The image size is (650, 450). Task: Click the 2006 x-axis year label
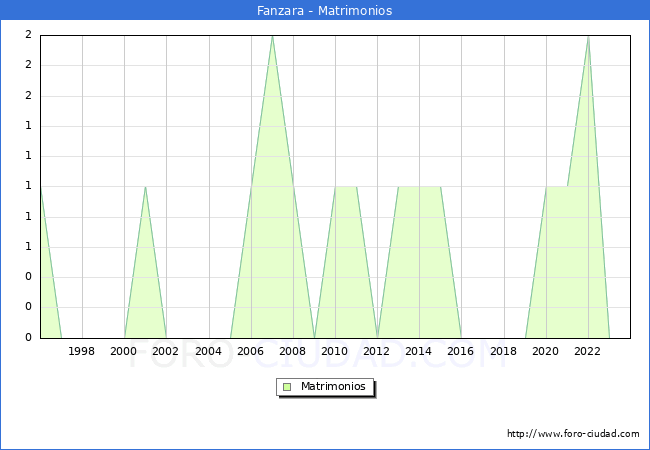coord(251,351)
